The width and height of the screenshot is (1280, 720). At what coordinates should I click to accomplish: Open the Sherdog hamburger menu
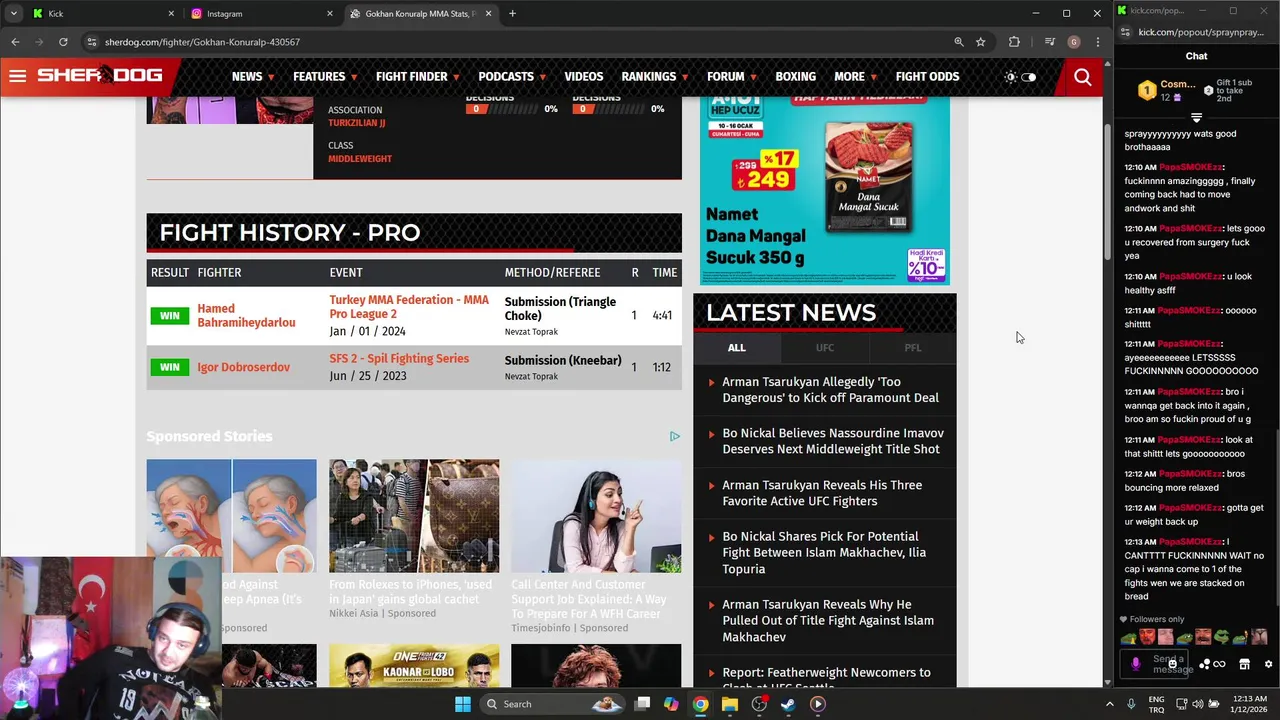coord(17,76)
